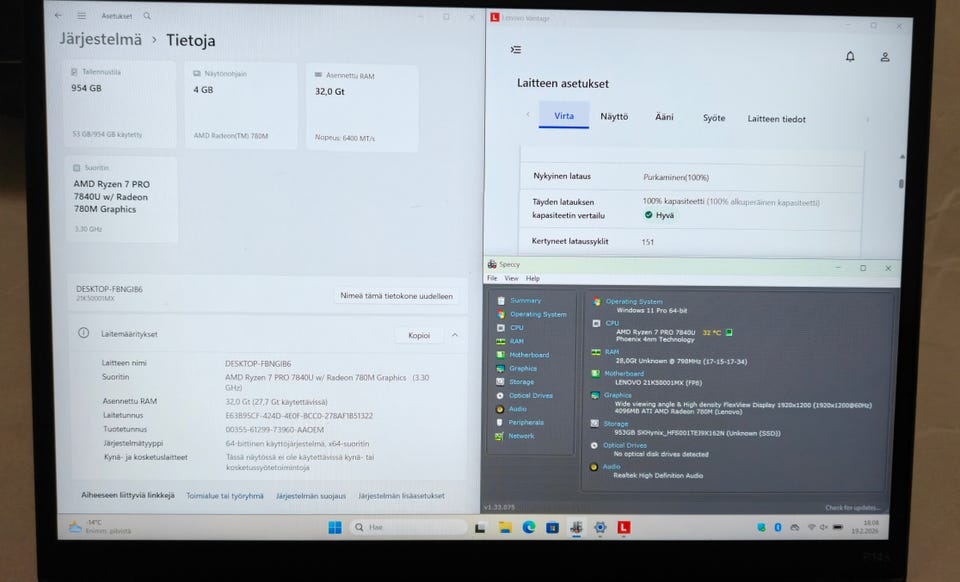This screenshot has width=960, height=582.
Task: Click the Settings search magnifier icon
Action: [147, 16]
